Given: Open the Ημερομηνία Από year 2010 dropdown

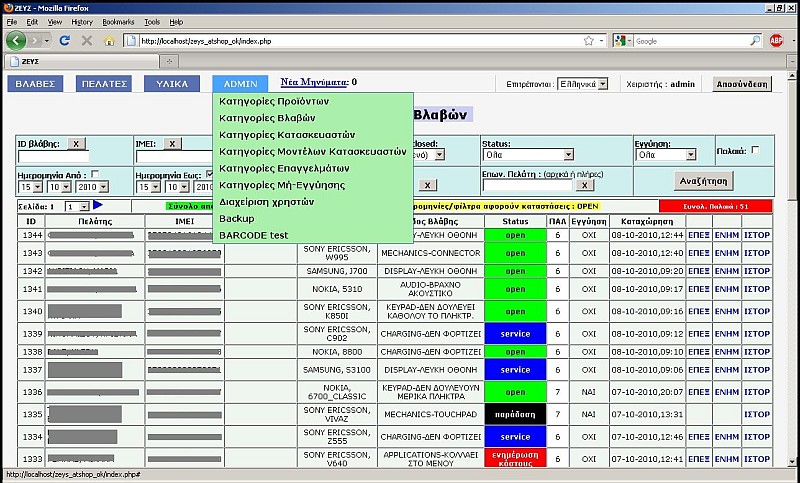Looking at the screenshot, I should tap(92, 187).
